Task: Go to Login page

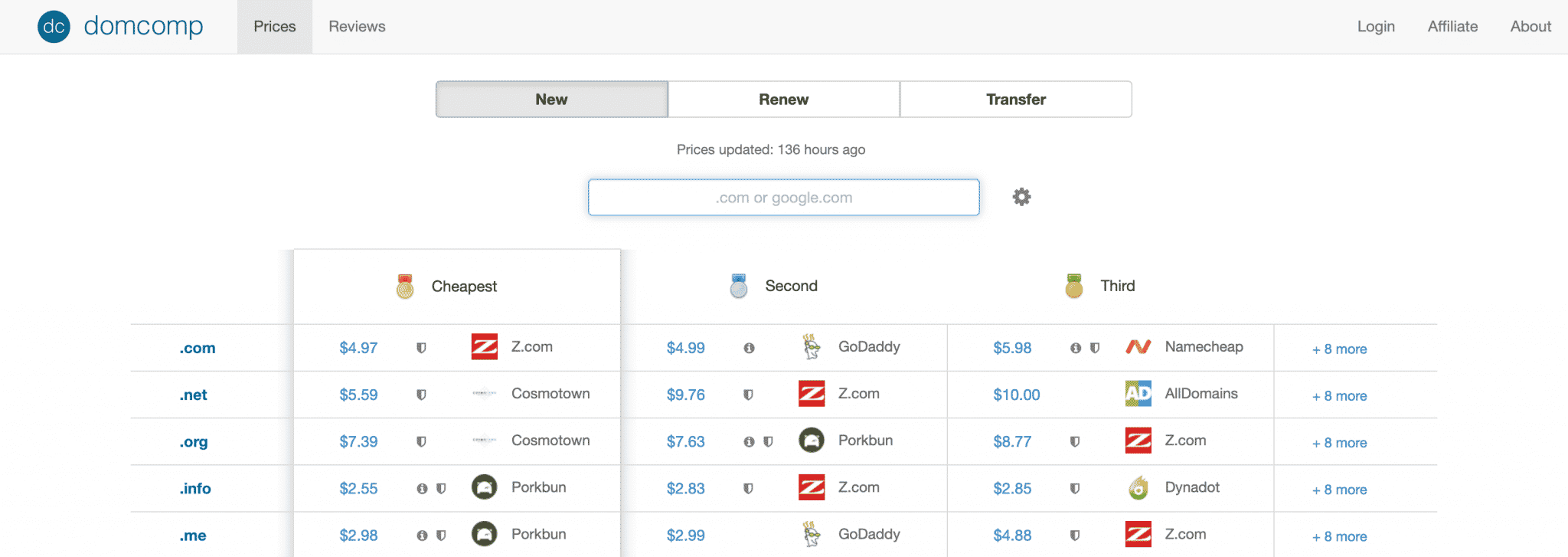Action: click(1376, 27)
